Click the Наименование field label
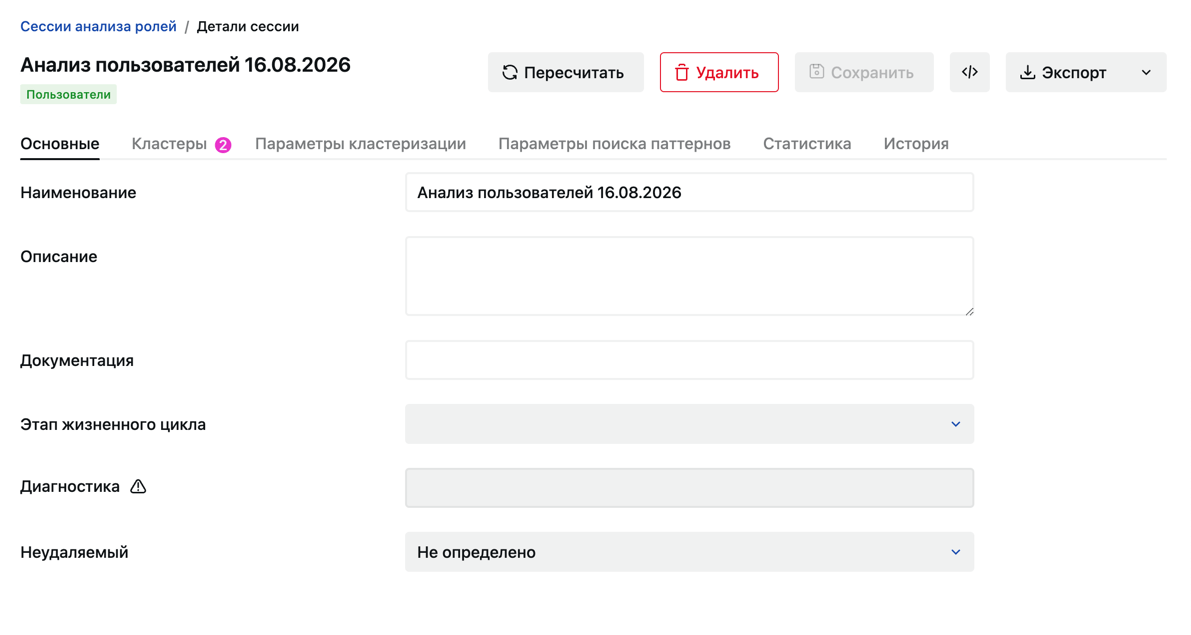The image size is (1191, 635). click(78, 193)
